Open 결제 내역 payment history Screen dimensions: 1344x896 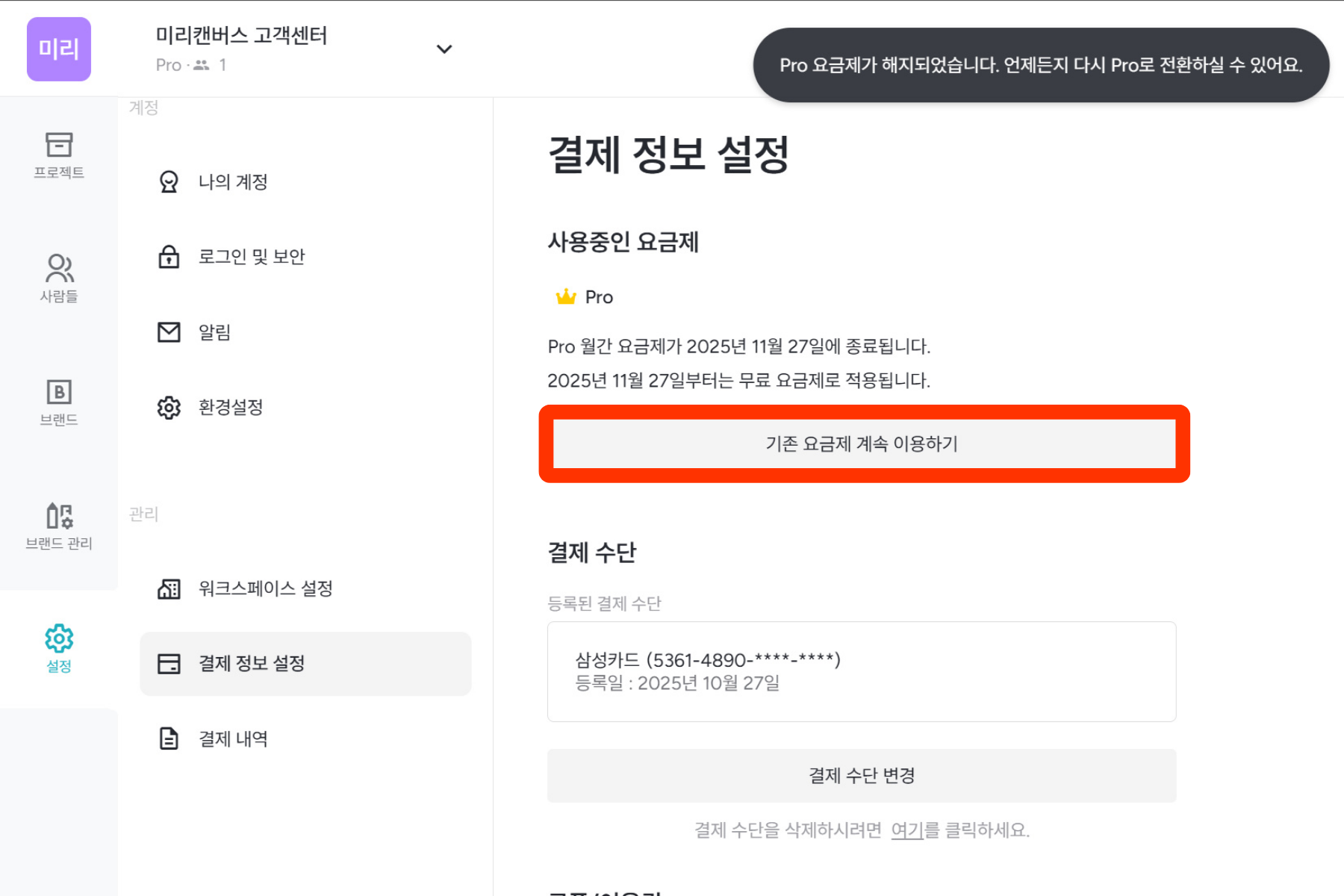[x=233, y=739]
